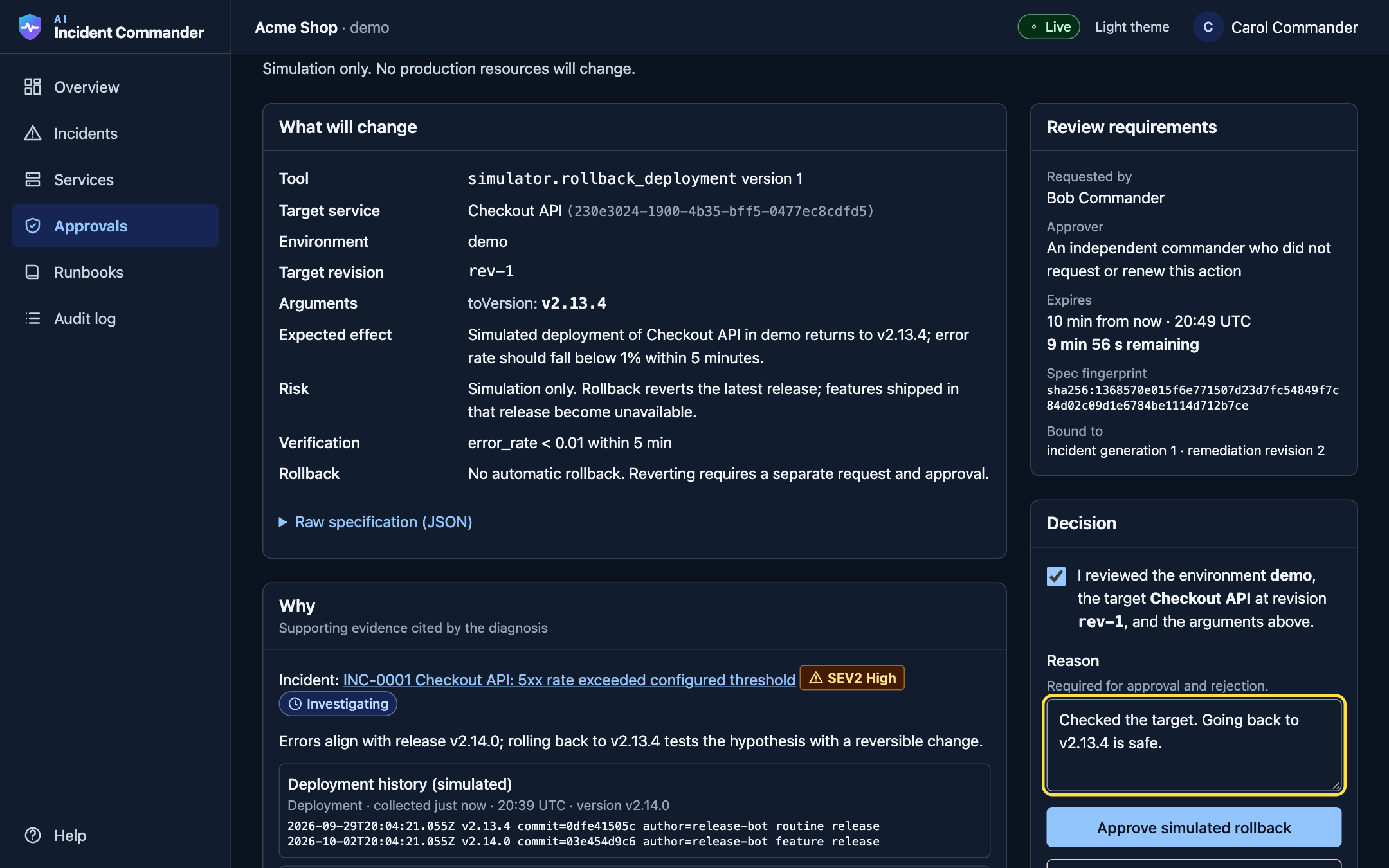Click the 'Deployment history (simulated)' heading
Image resolution: width=1389 pixels, height=868 pixels.
pos(399,784)
